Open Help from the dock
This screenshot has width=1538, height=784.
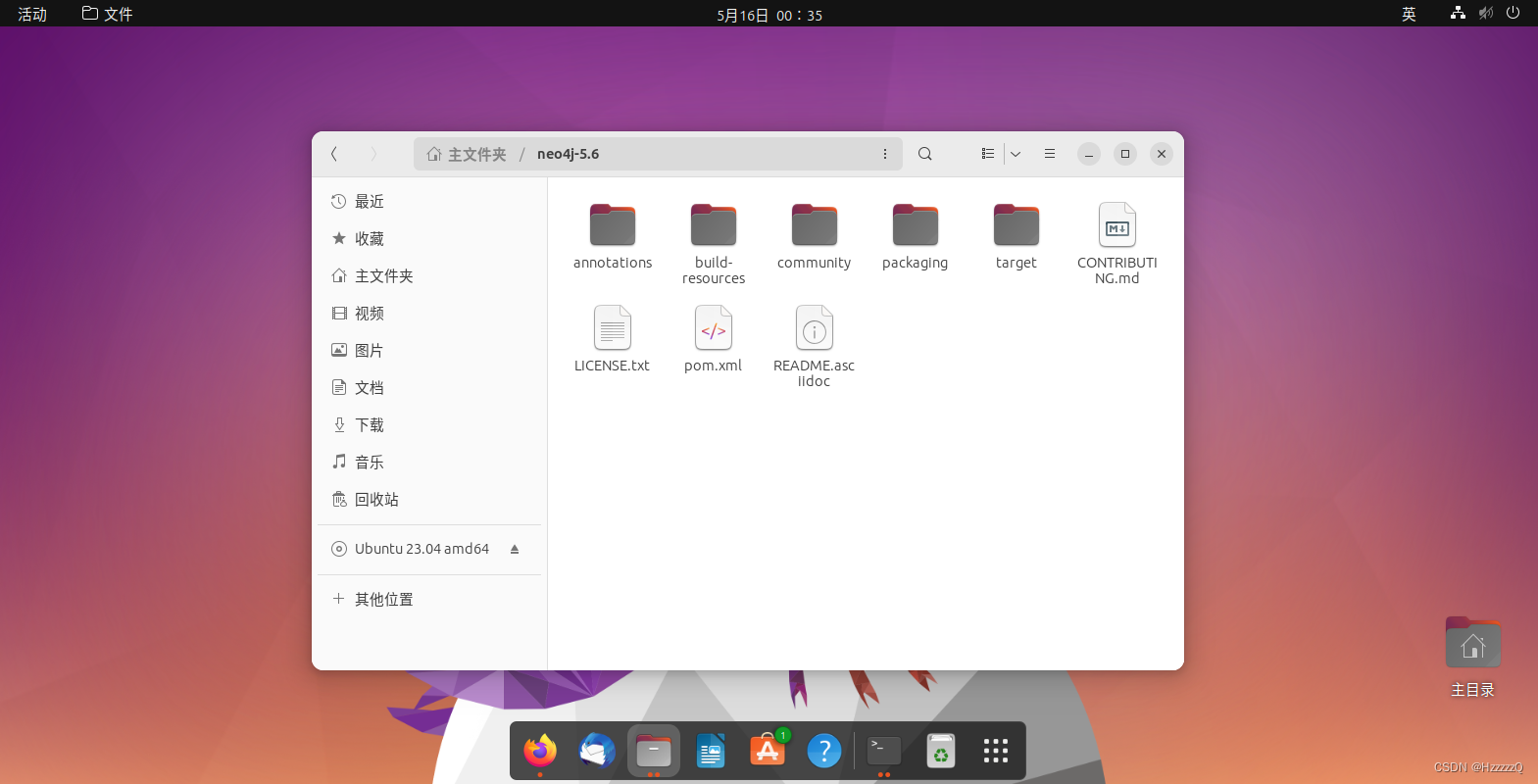[x=824, y=751]
